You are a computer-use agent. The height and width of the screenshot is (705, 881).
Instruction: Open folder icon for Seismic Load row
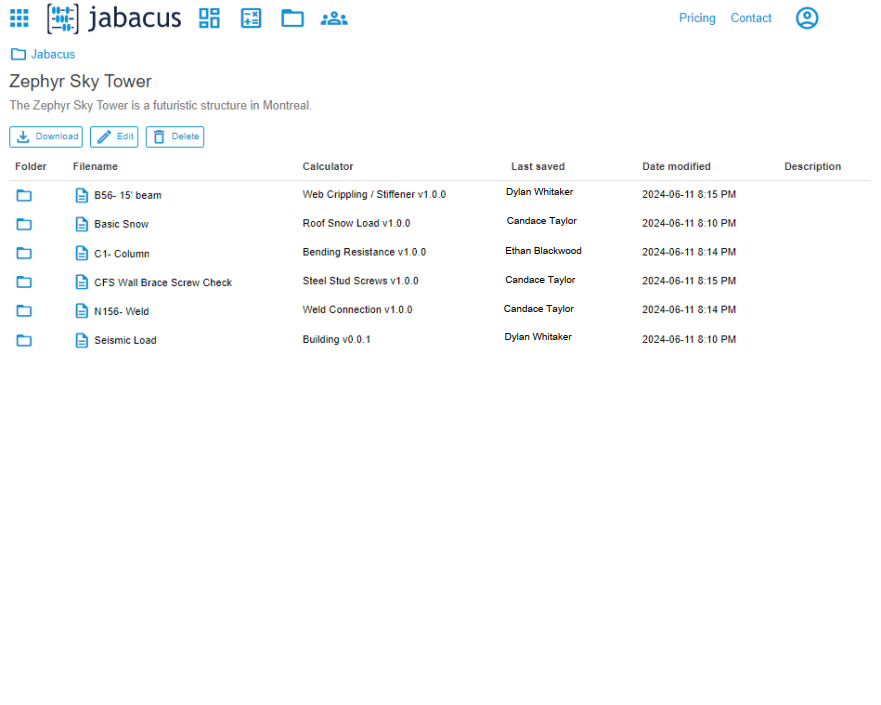[x=24, y=340]
